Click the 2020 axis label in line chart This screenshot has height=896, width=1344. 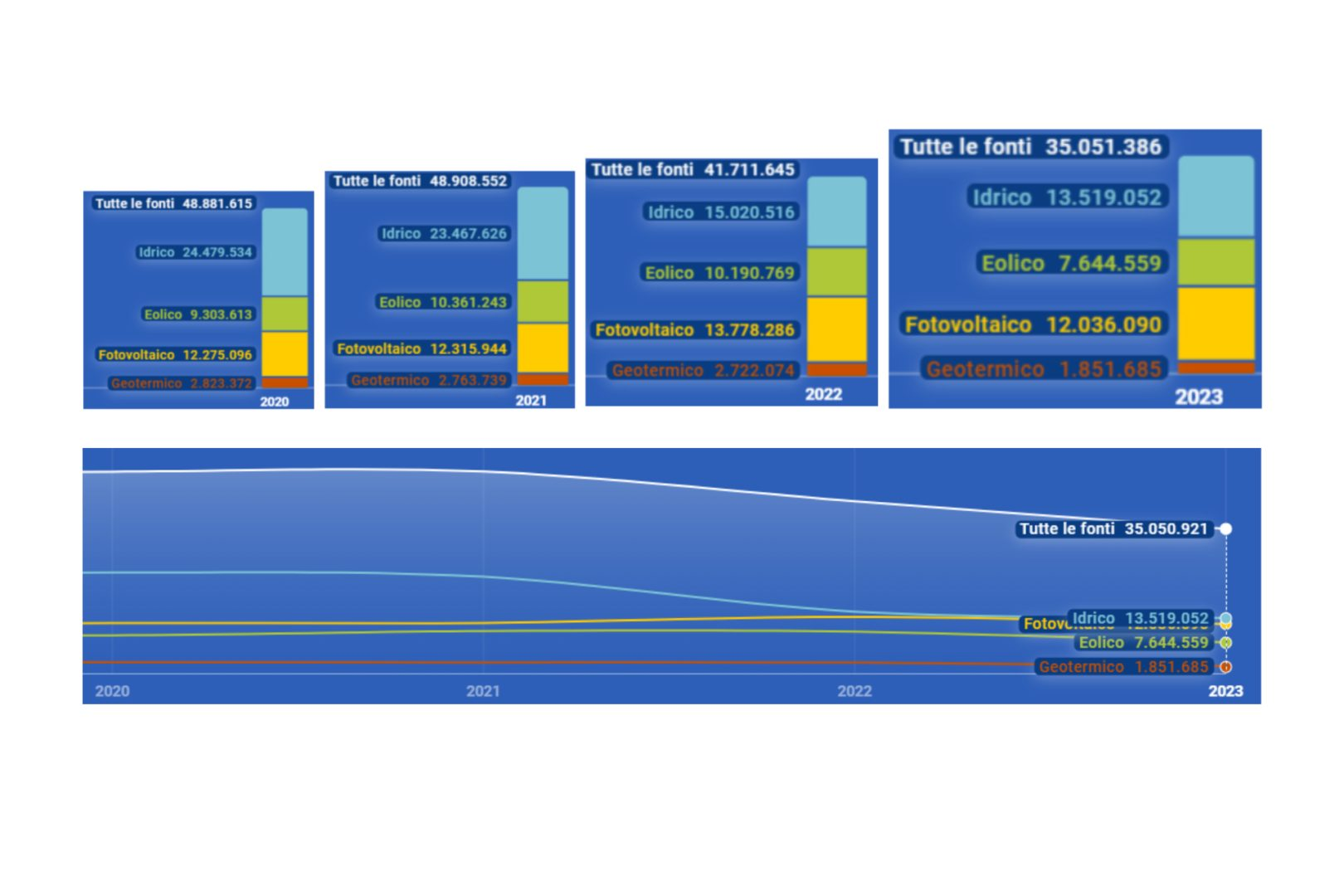click(112, 691)
